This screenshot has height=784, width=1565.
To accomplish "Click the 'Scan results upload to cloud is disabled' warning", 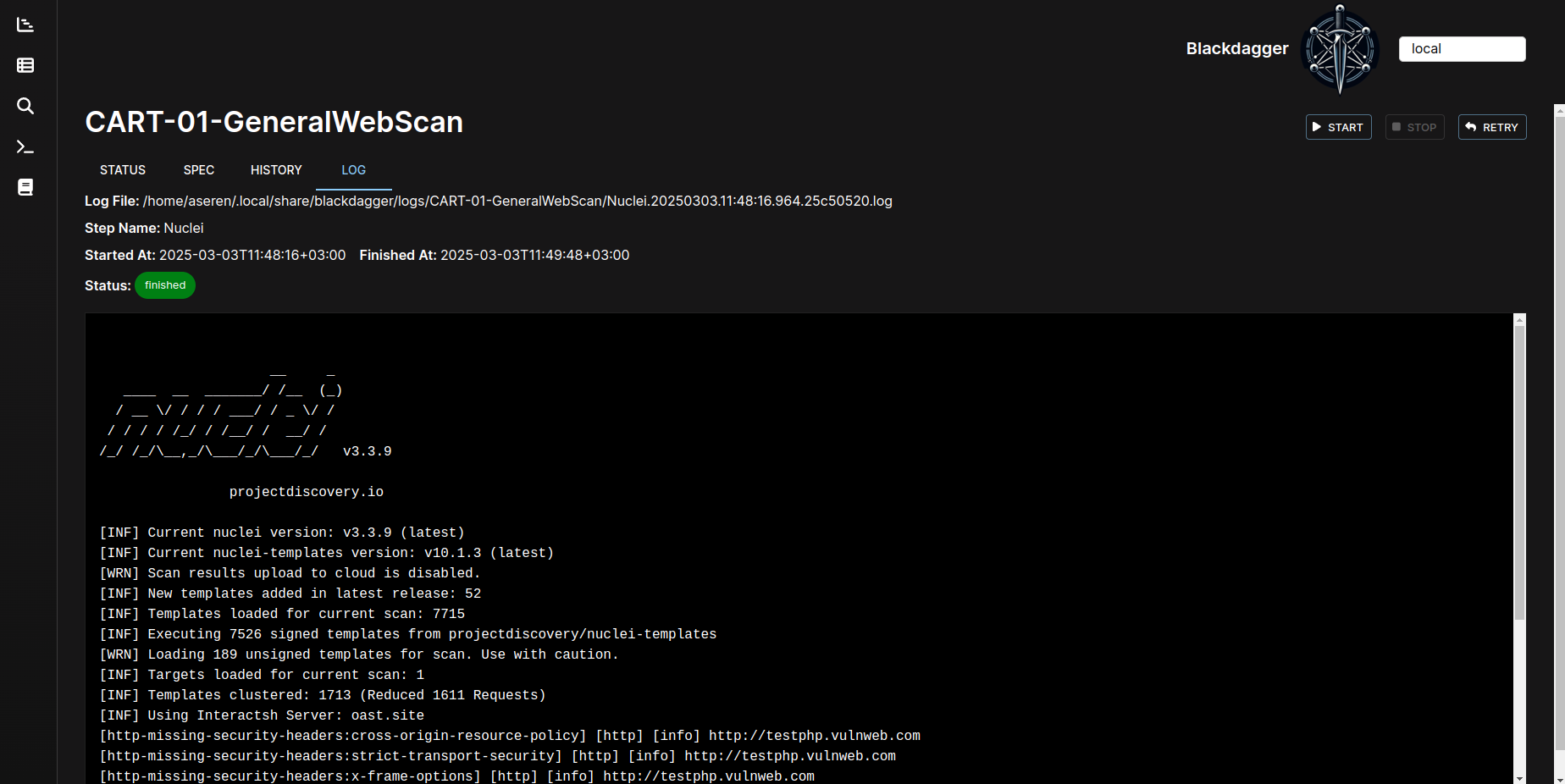I will click(290, 573).
